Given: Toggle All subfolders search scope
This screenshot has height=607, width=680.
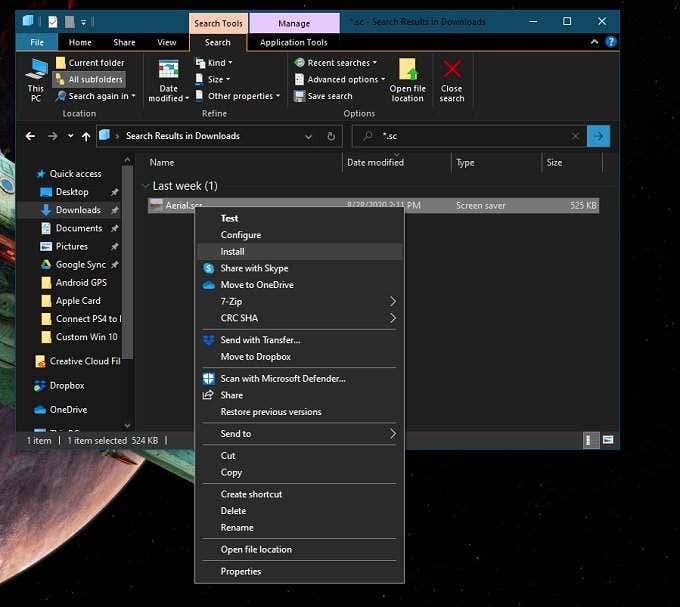Looking at the screenshot, I should [x=90, y=79].
